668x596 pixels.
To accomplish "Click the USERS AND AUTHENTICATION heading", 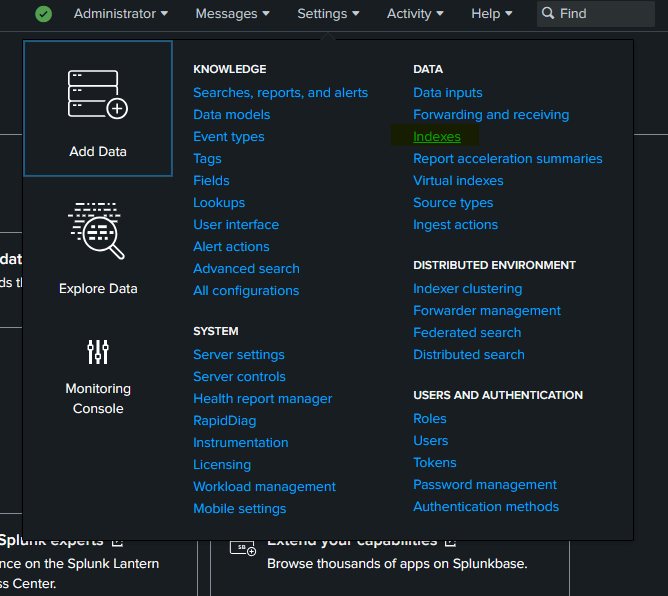I will (x=498, y=395).
